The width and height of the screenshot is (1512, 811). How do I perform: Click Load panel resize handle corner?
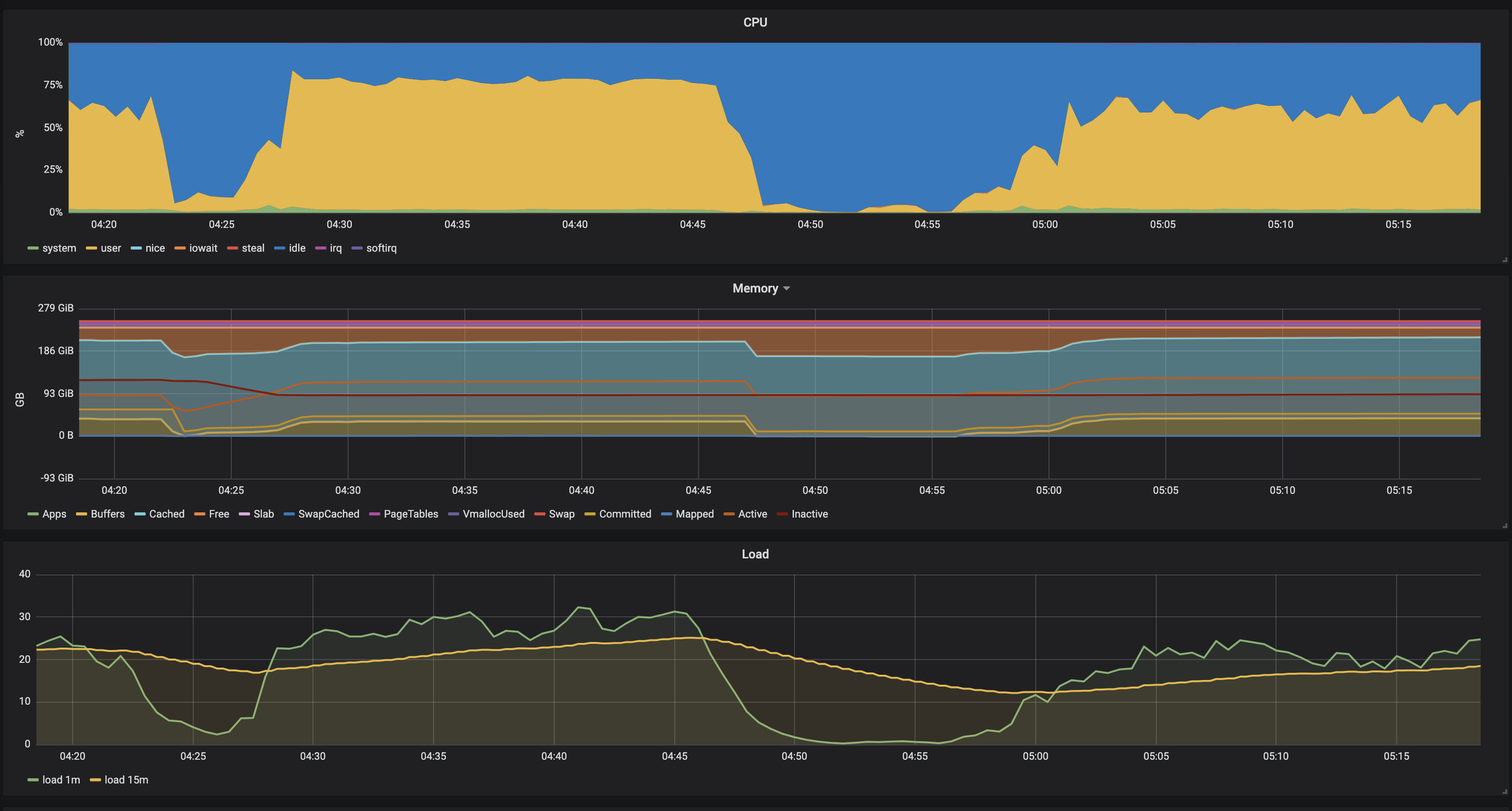pyautogui.click(x=1505, y=791)
